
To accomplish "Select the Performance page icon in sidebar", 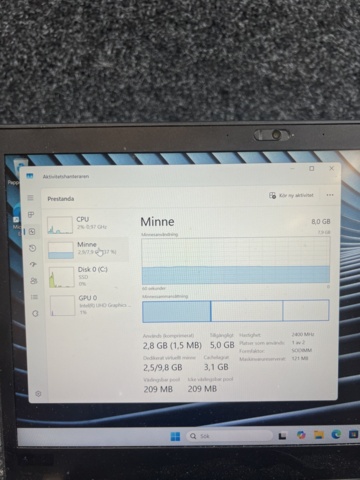I will (x=32, y=232).
